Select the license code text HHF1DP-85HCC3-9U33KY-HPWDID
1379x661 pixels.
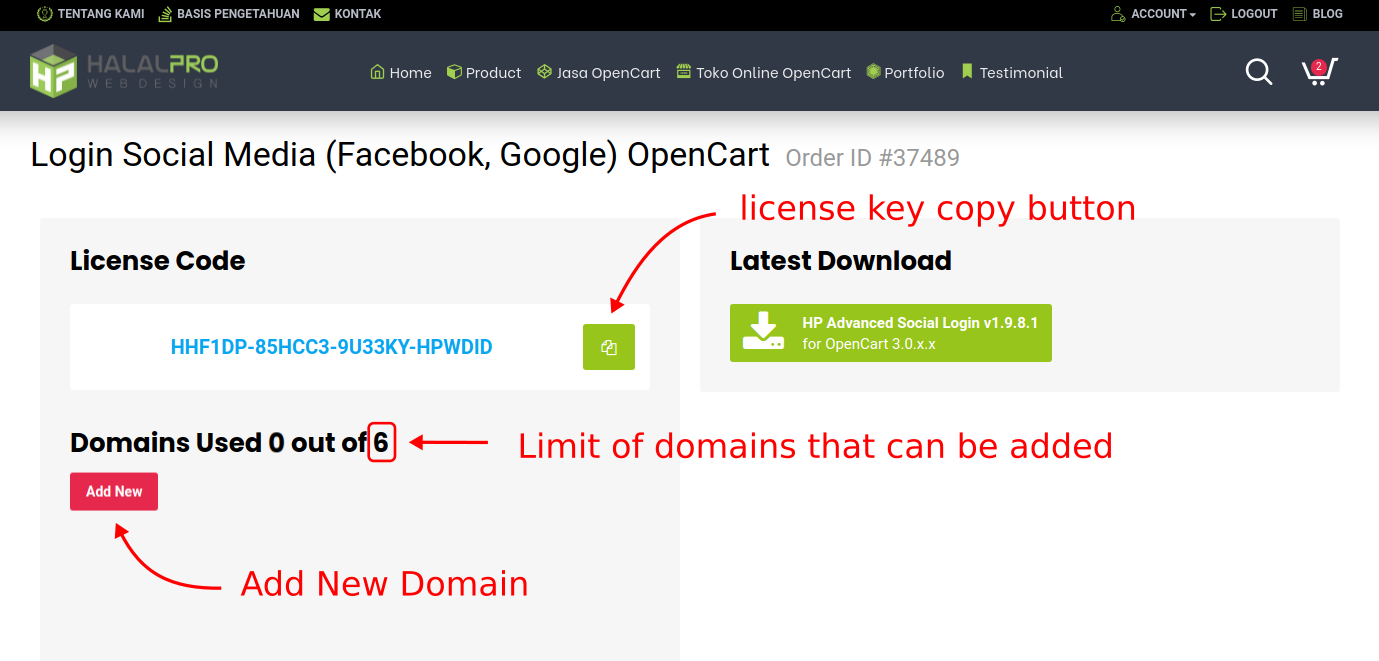pos(331,347)
